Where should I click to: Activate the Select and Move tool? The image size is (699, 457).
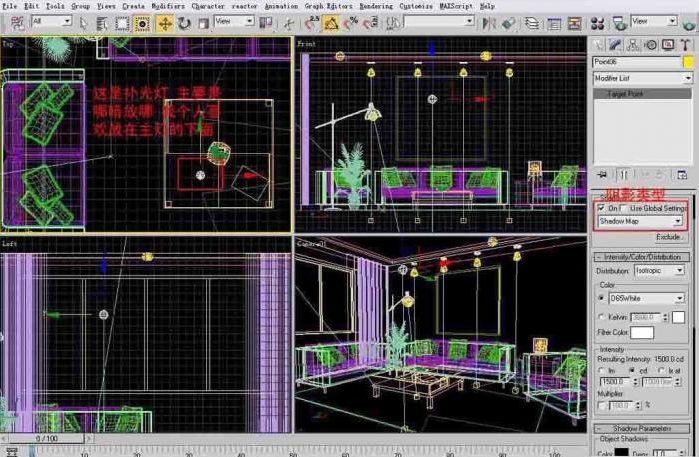pyautogui.click(x=164, y=23)
